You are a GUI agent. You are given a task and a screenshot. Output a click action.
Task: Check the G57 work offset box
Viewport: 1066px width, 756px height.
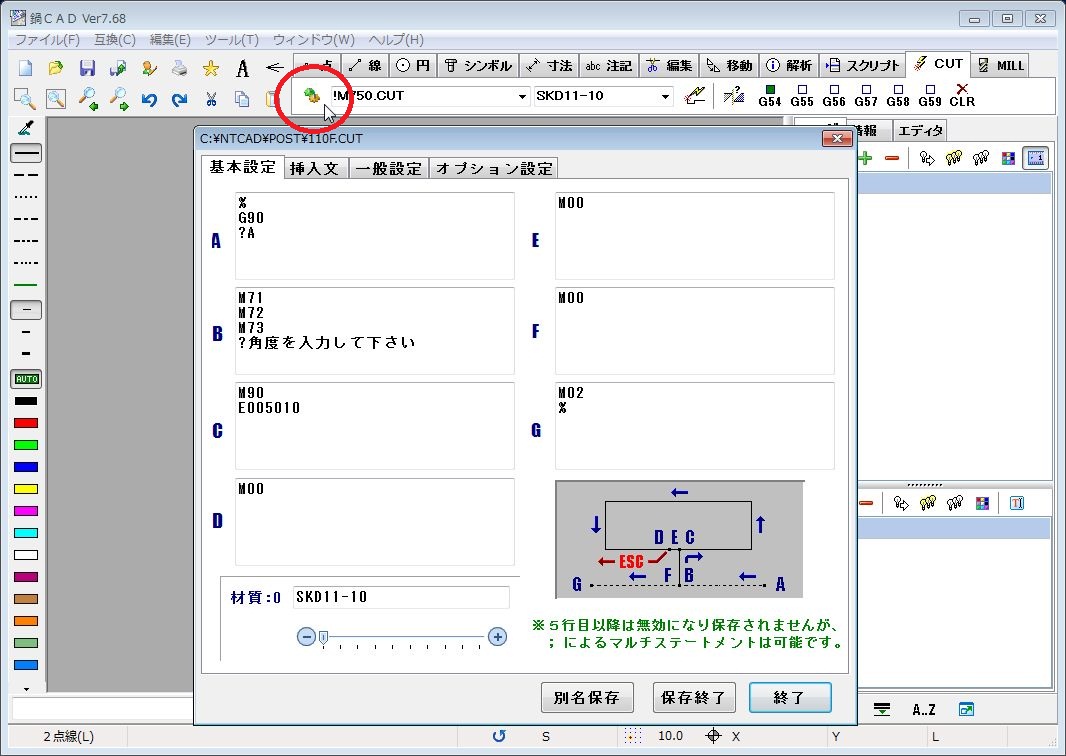(866, 89)
